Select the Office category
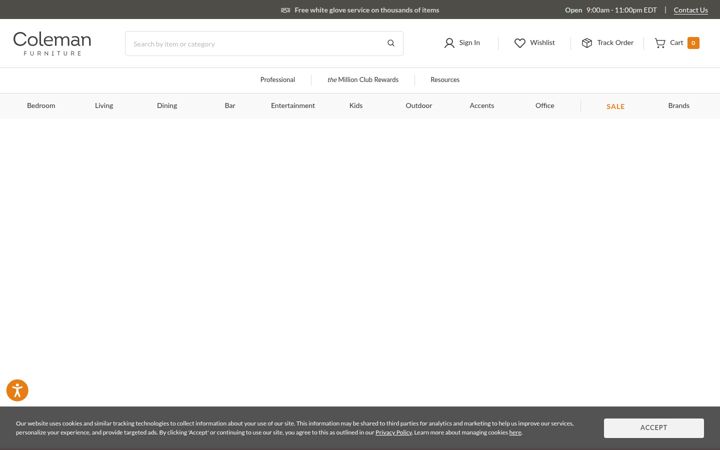720x450 pixels. click(x=544, y=106)
